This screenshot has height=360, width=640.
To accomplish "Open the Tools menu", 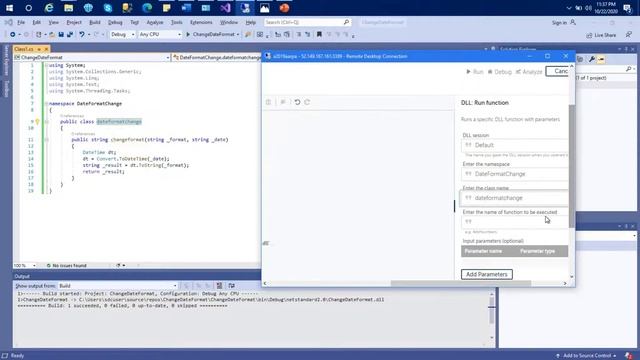I will click(176, 22).
